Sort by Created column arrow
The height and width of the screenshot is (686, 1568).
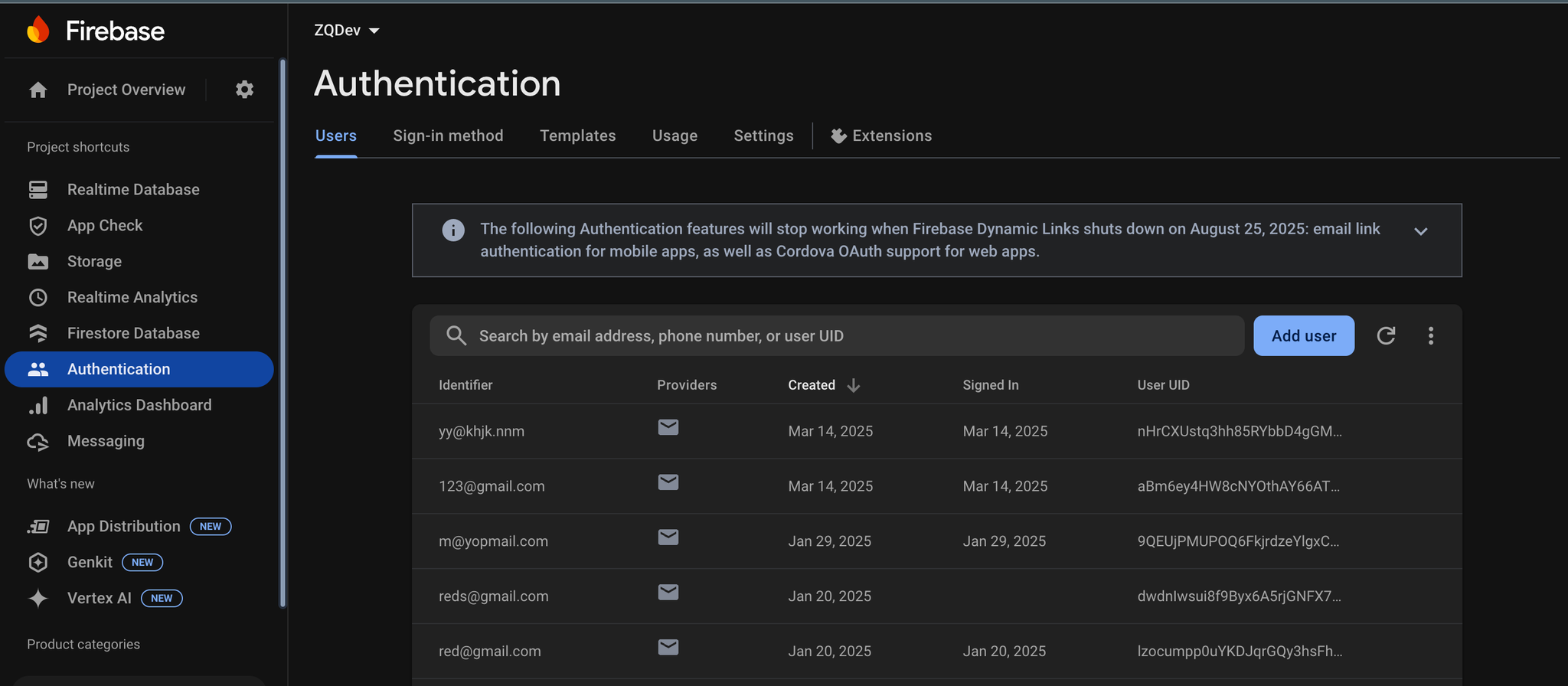853,385
